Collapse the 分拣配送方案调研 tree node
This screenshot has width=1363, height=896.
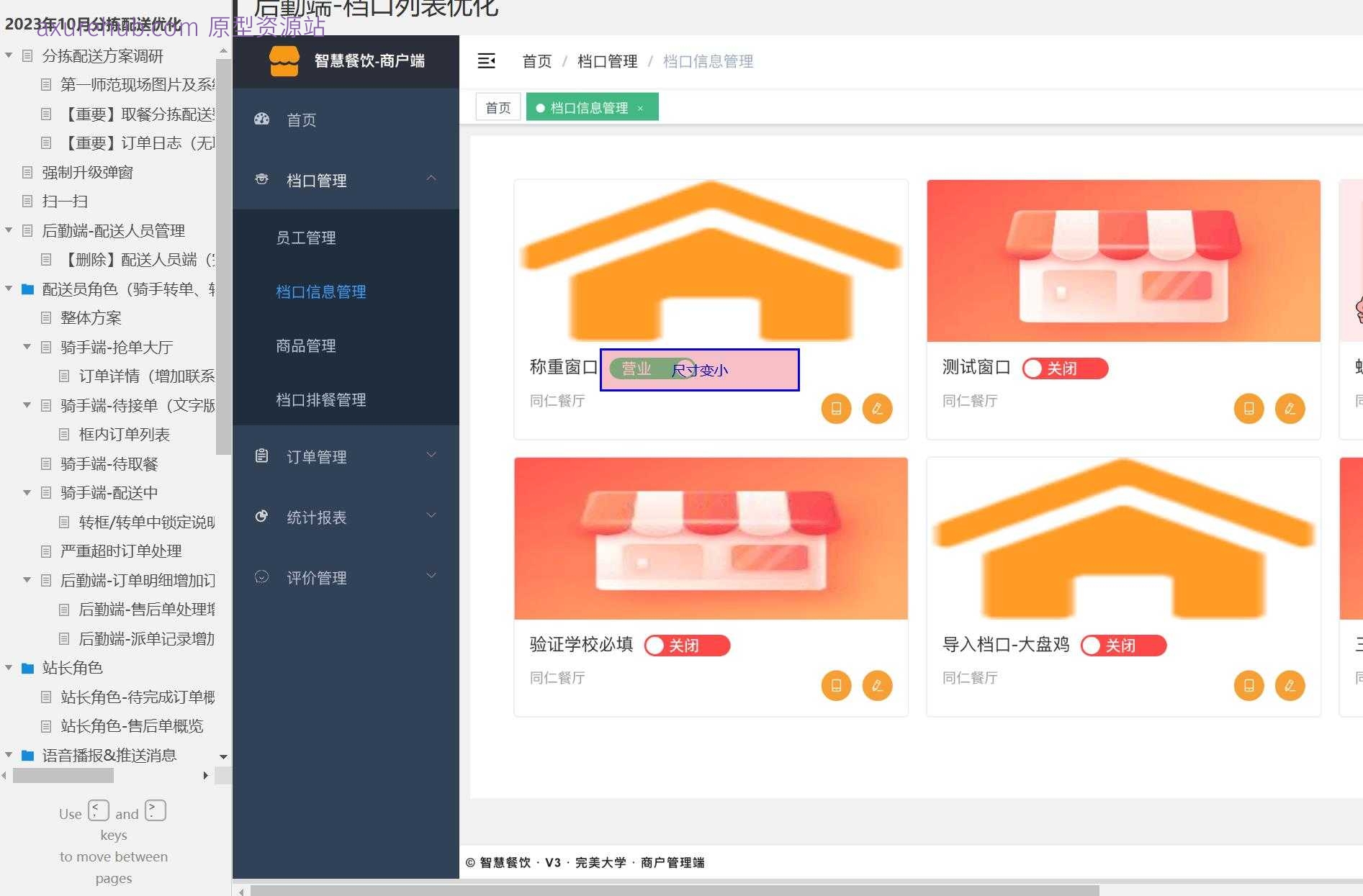[9, 54]
